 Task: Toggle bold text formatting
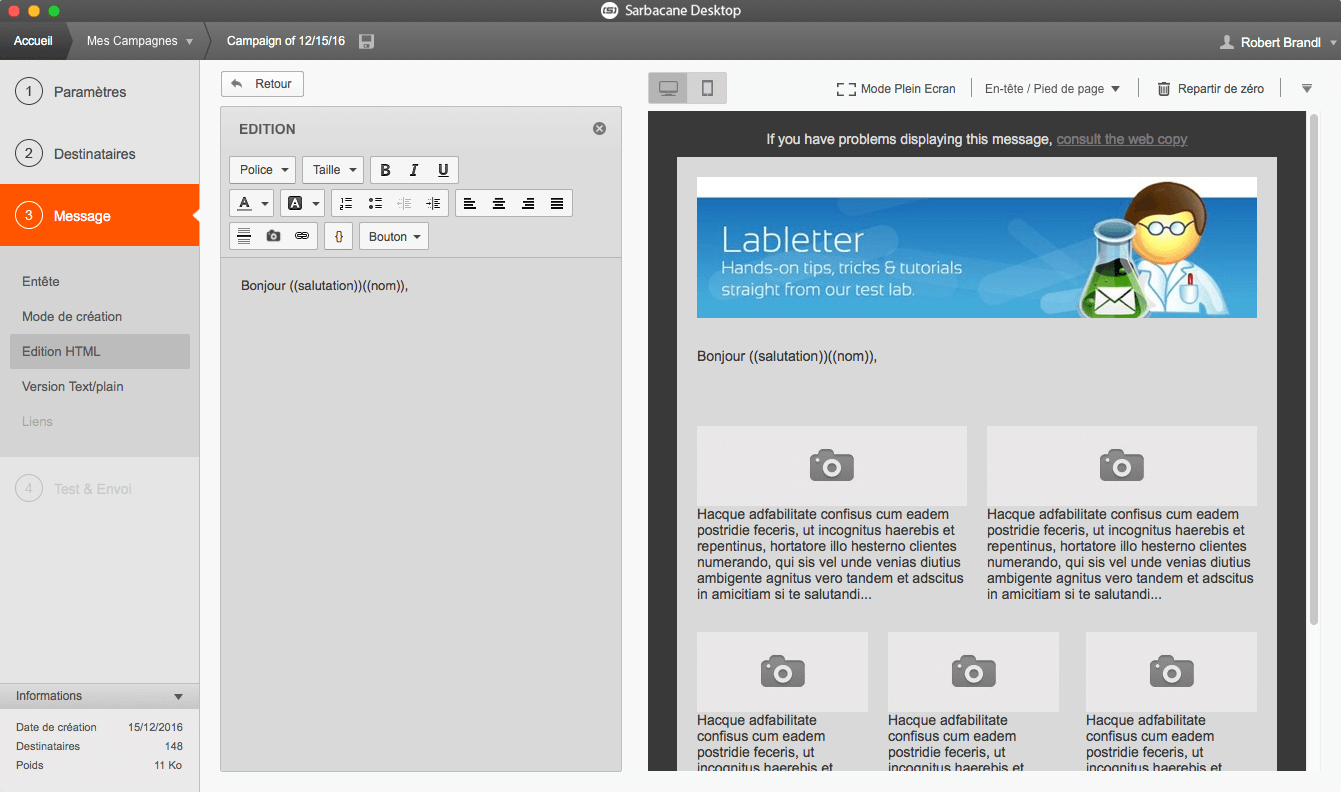(x=385, y=170)
